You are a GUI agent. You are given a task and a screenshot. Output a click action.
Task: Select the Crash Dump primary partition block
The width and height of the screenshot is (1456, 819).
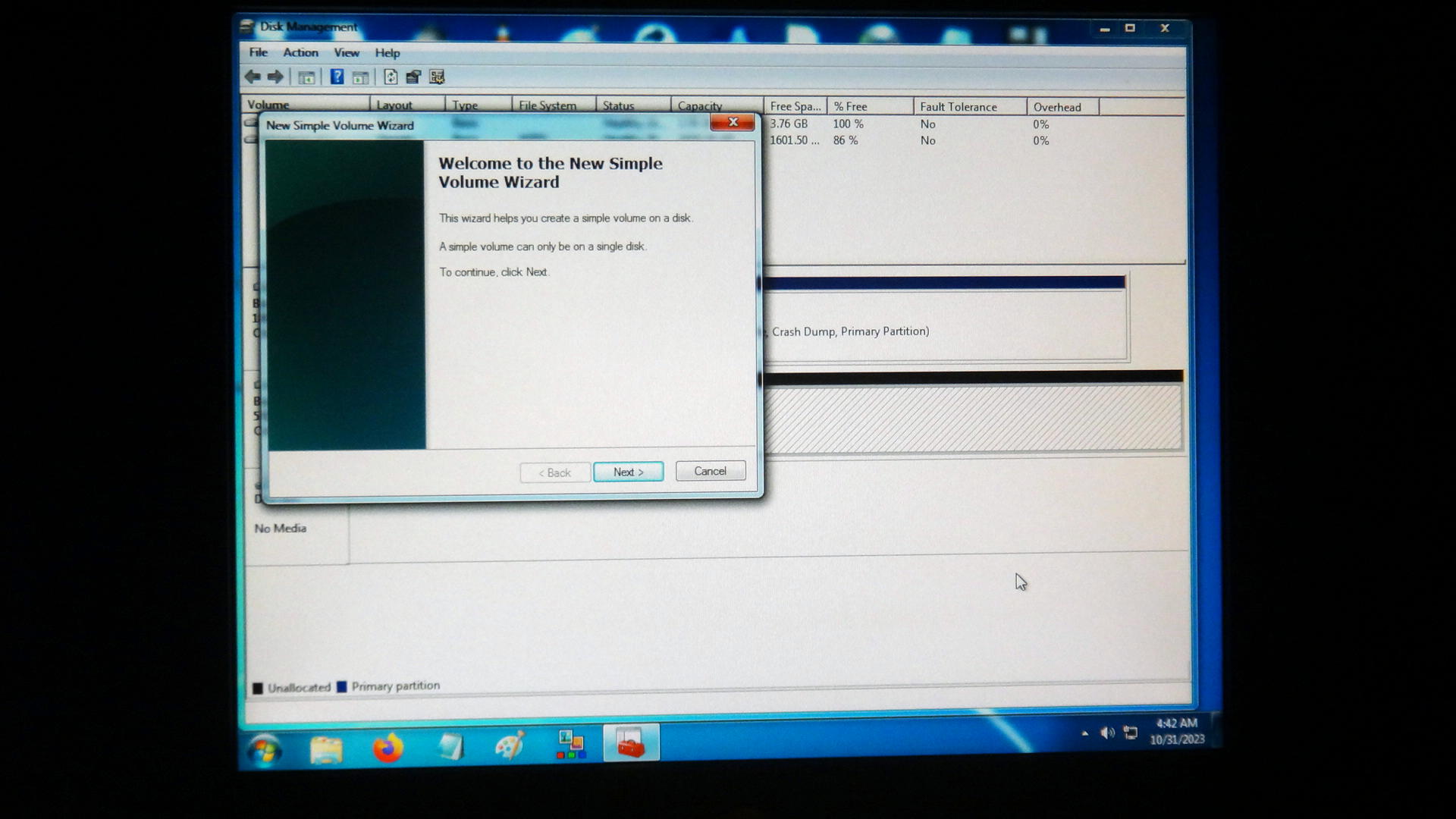[945, 318]
